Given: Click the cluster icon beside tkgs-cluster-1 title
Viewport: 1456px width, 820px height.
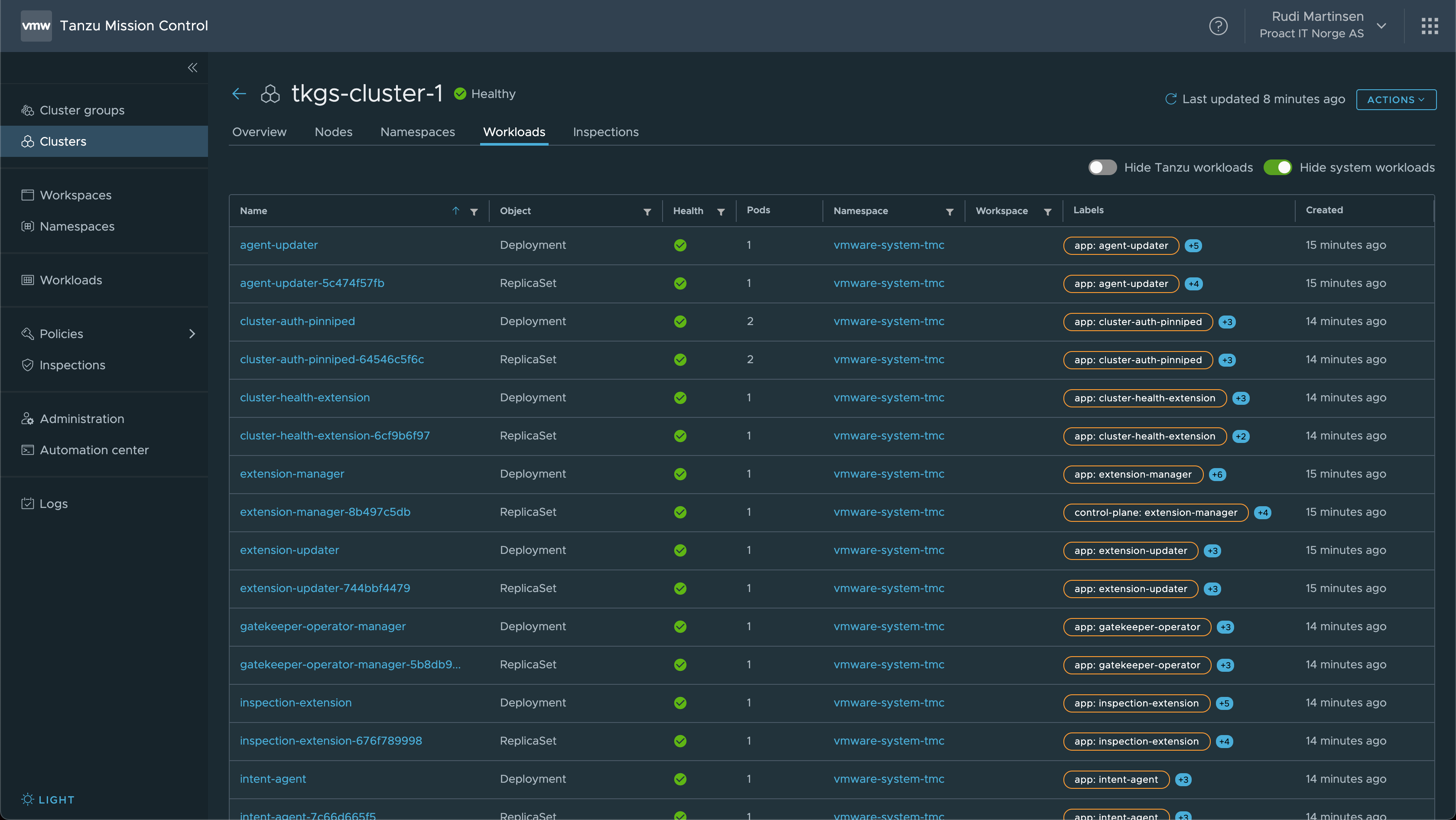Looking at the screenshot, I should 270,94.
